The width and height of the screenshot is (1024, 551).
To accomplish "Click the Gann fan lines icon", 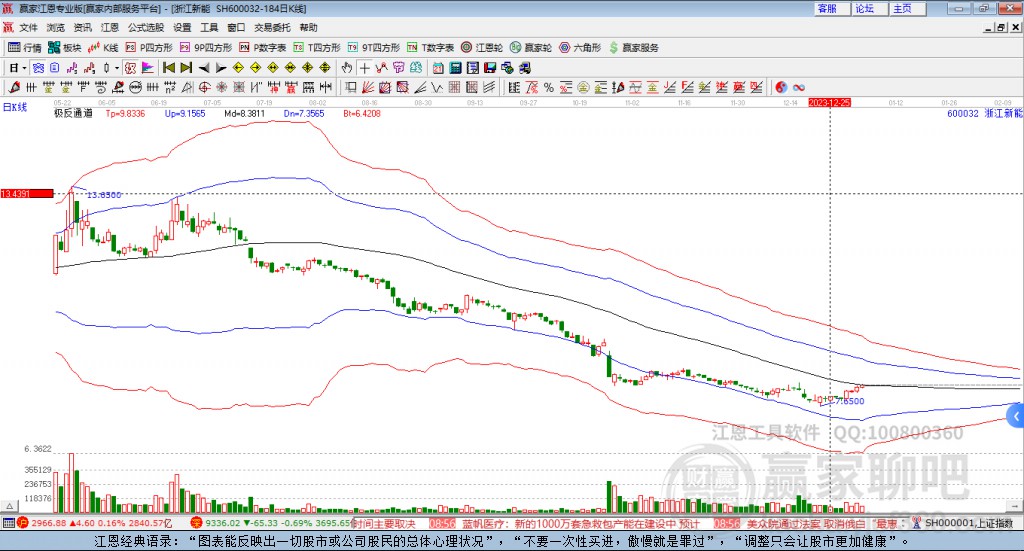I will (x=368, y=87).
